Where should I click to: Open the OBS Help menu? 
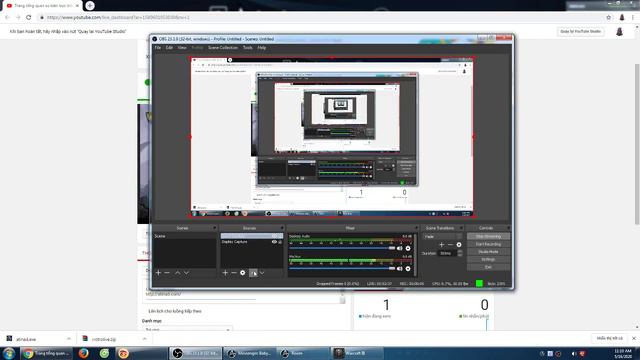pyautogui.click(x=262, y=48)
